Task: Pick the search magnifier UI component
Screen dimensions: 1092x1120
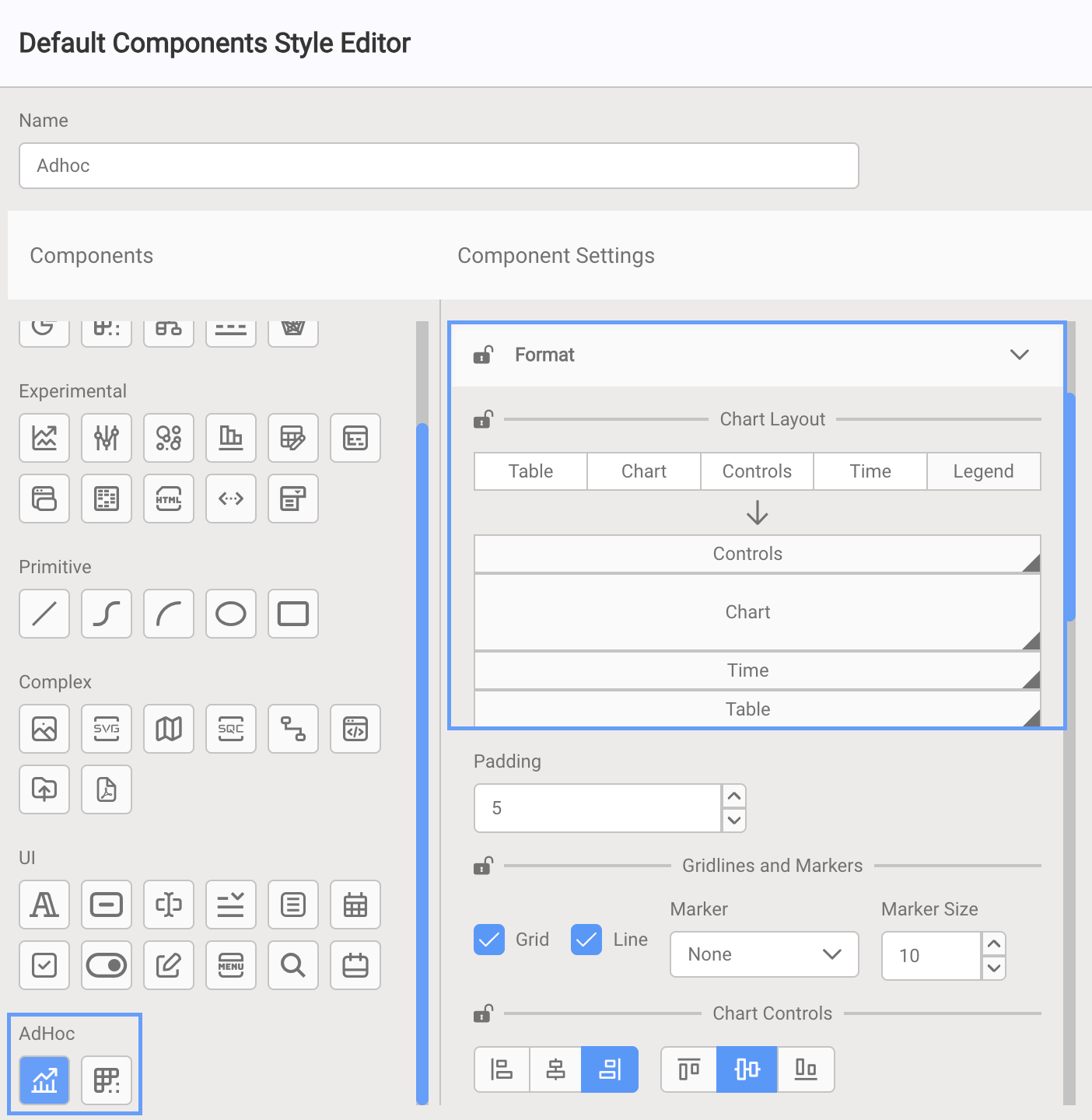Action: 293,965
